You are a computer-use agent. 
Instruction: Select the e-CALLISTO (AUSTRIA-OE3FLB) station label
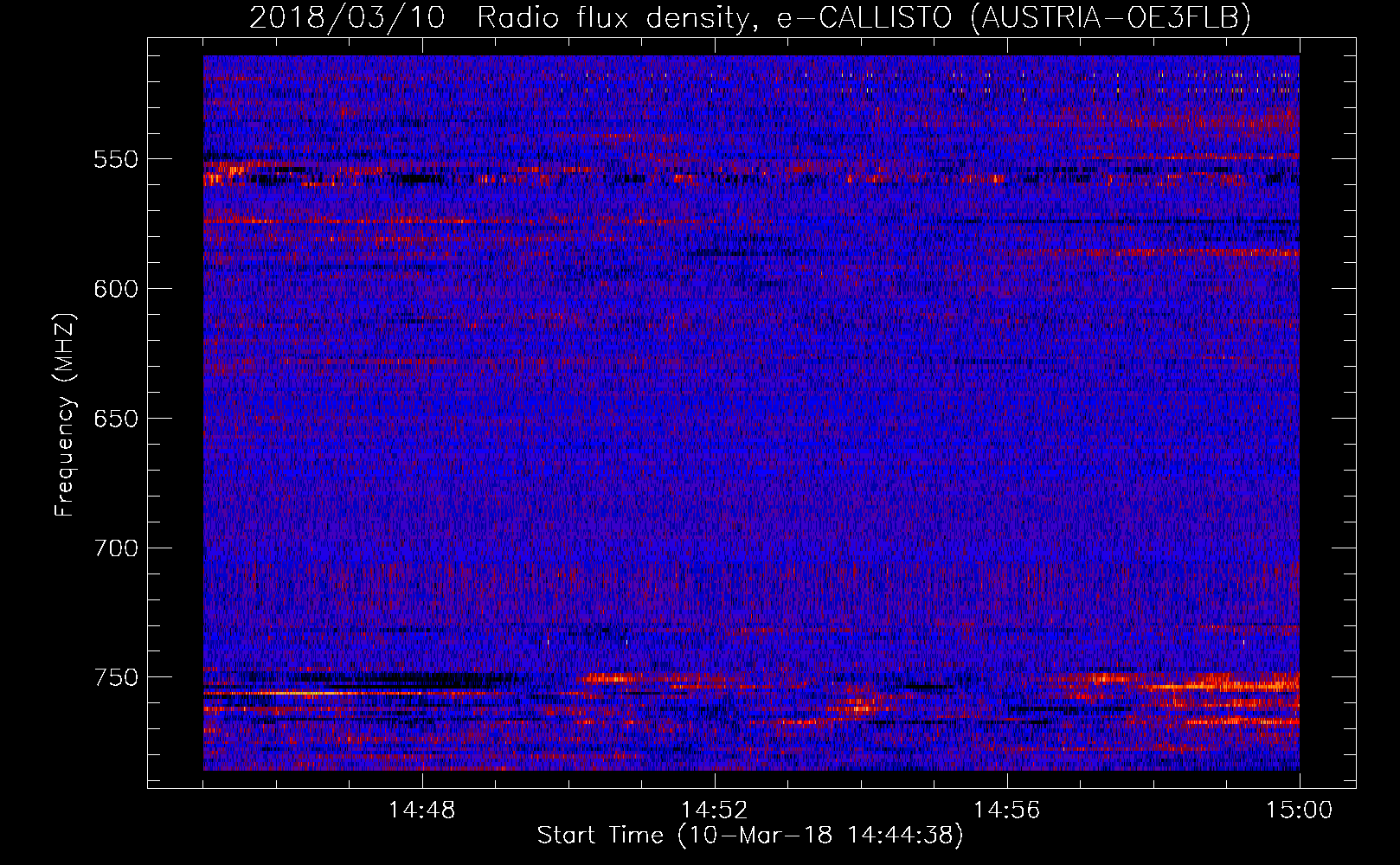(1014, 18)
